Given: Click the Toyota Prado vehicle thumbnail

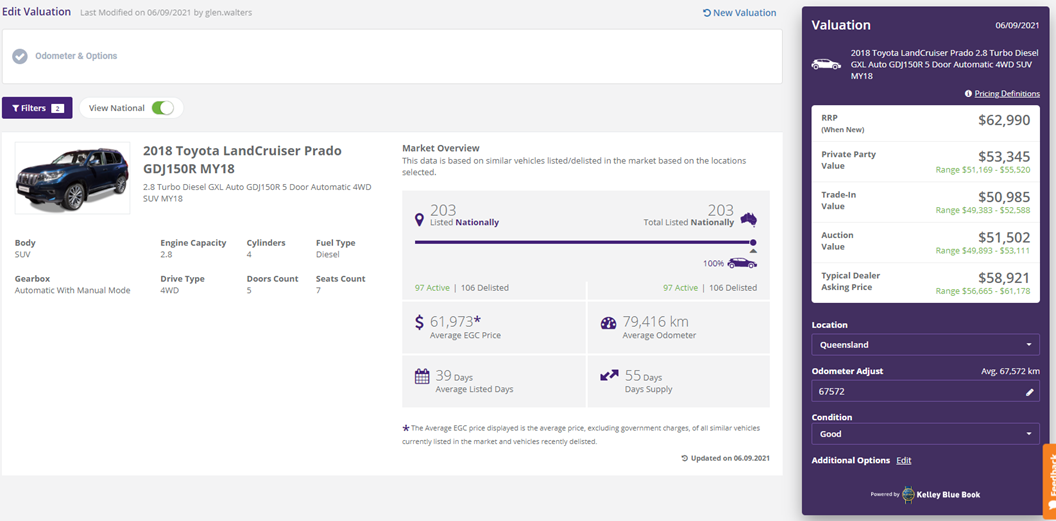Looking at the screenshot, I should (x=73, y=178).
